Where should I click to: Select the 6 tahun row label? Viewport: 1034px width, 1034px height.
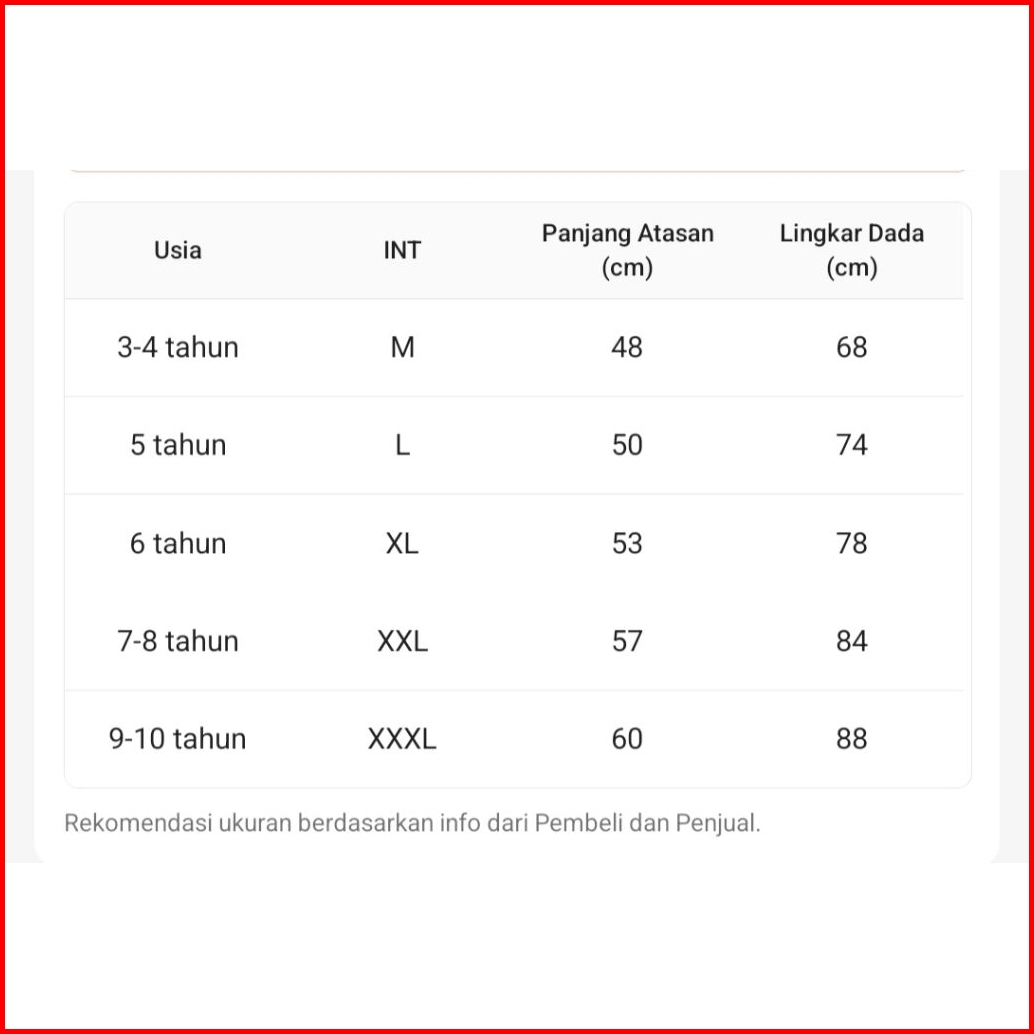tap(178, 543)
